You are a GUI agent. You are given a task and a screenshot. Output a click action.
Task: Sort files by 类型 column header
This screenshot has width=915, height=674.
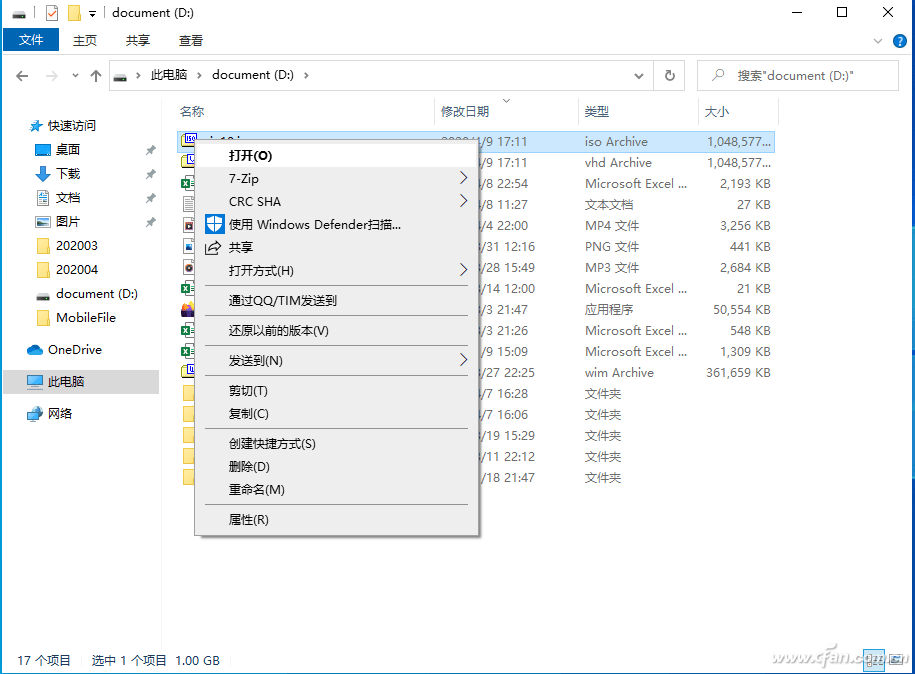pyautogui.click(x=597, y=112)
